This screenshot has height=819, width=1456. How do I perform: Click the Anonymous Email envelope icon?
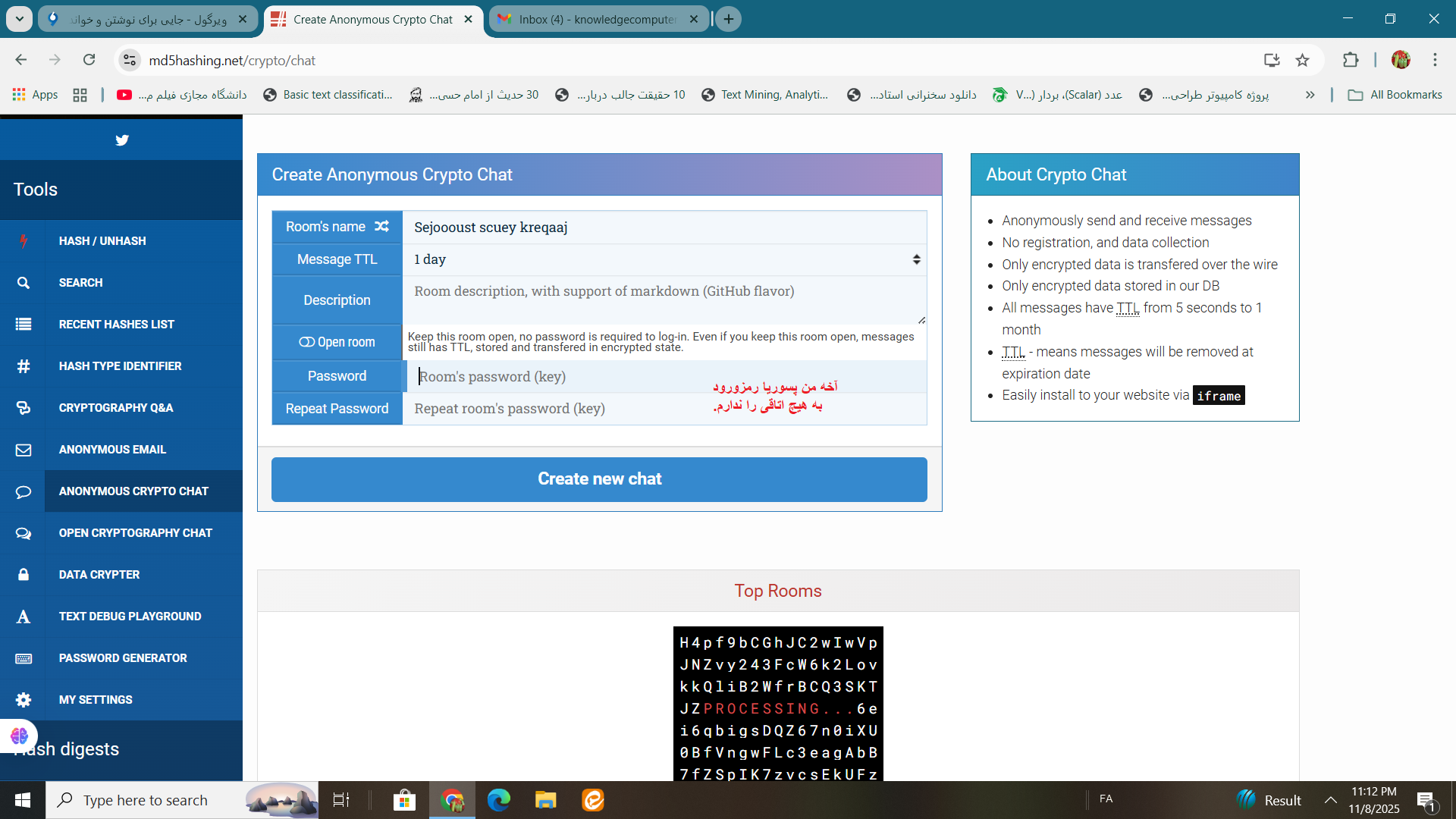click(x=24, y=450)
